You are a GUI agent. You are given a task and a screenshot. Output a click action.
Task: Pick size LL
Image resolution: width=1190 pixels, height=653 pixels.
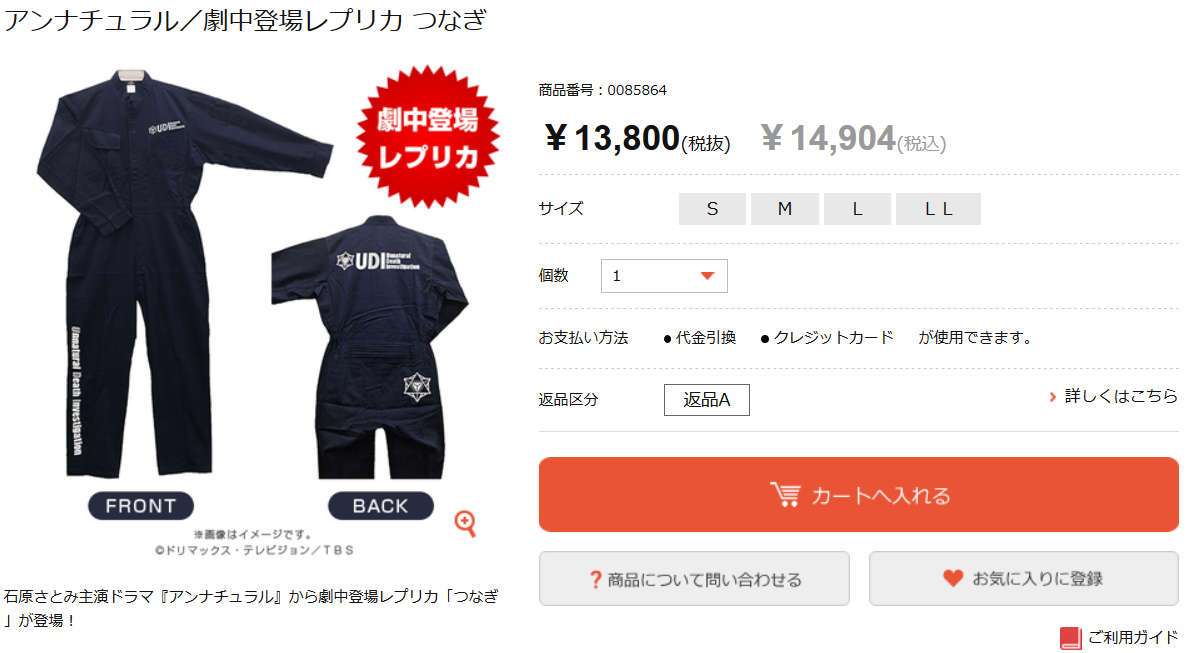(938, 209)
